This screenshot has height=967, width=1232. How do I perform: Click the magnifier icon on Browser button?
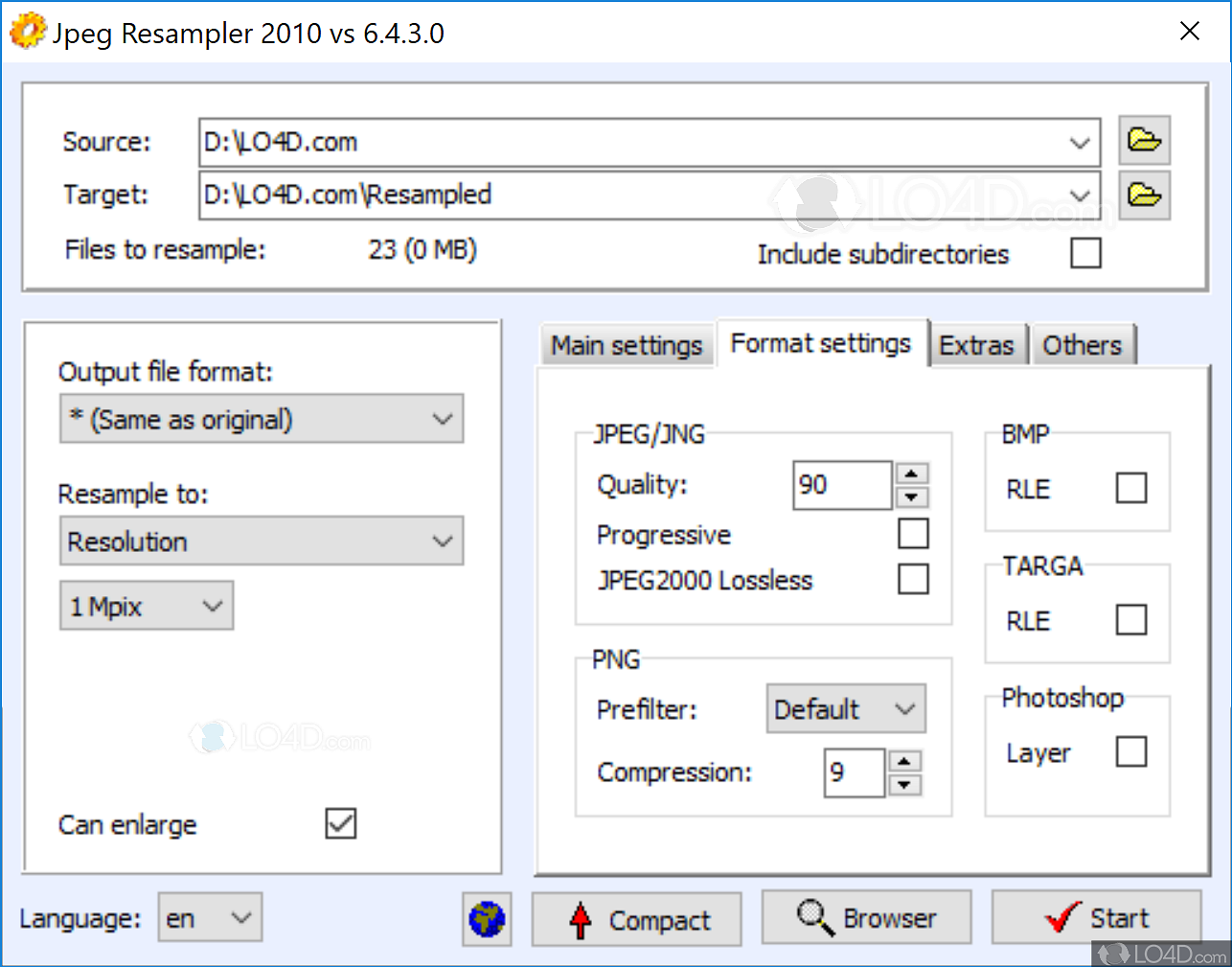tap(813, 917)
